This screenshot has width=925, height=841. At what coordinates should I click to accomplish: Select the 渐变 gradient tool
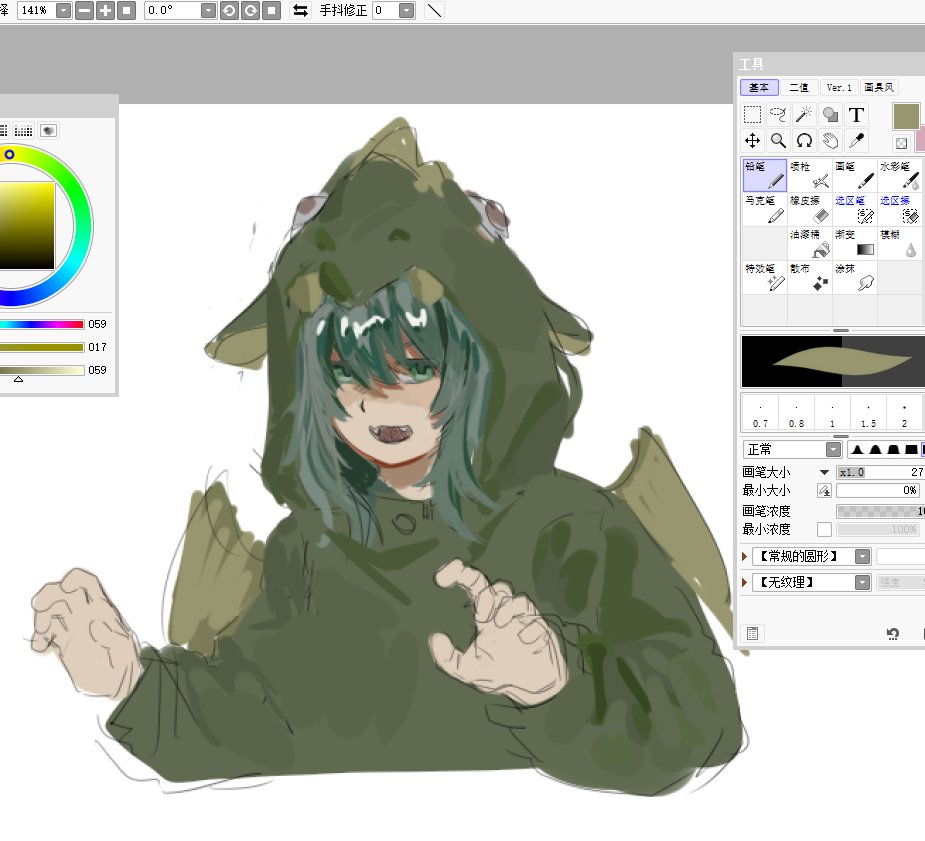(x=854, y=244)
